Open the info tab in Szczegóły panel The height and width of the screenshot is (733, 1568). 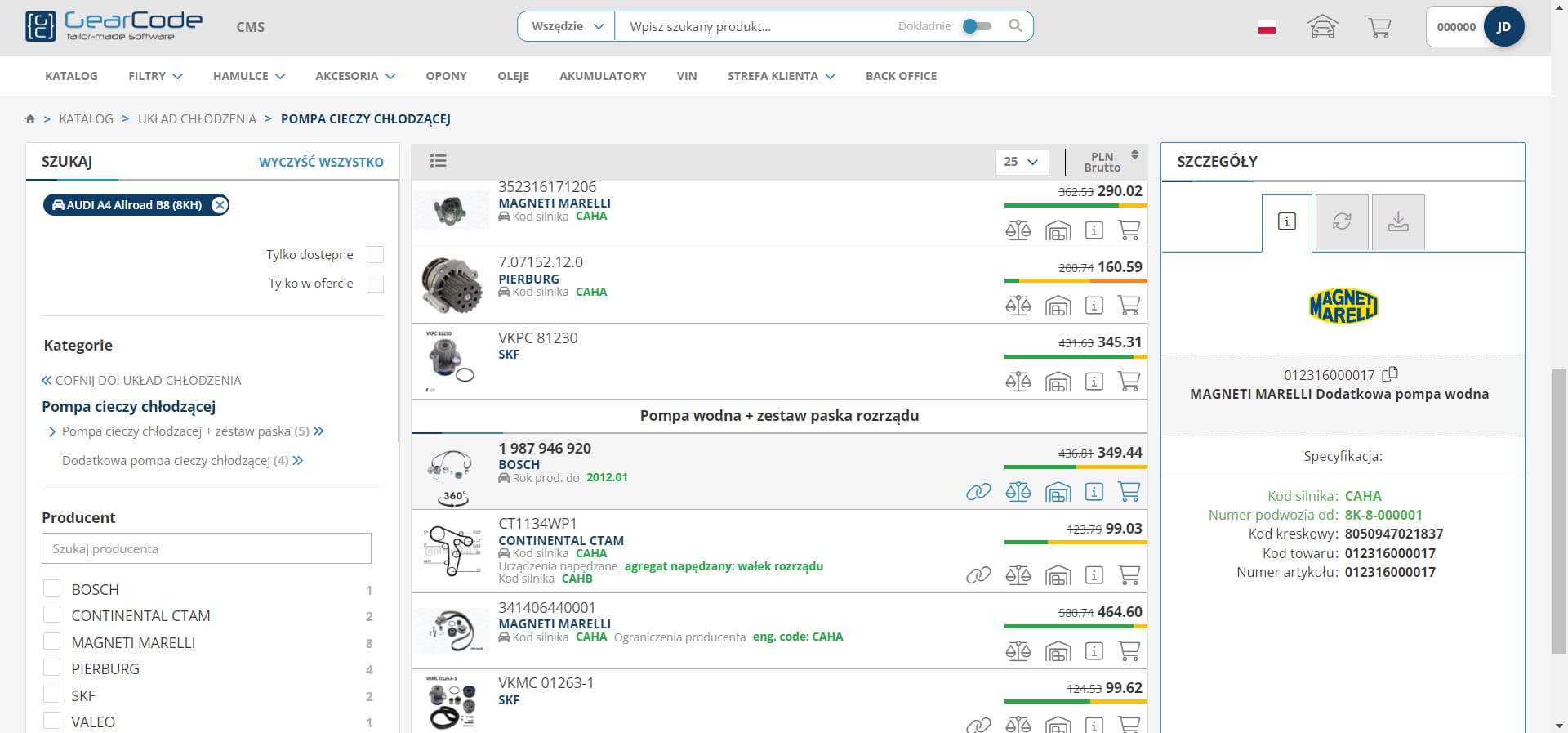point(1287,221)
